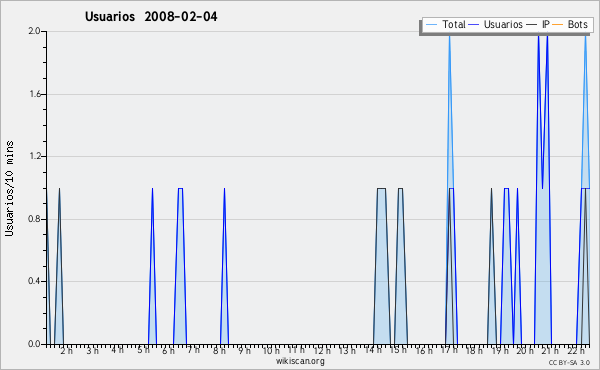Click the Bots legend entry
The width and height of the screenshot is (600, 370).
point(569,24)
